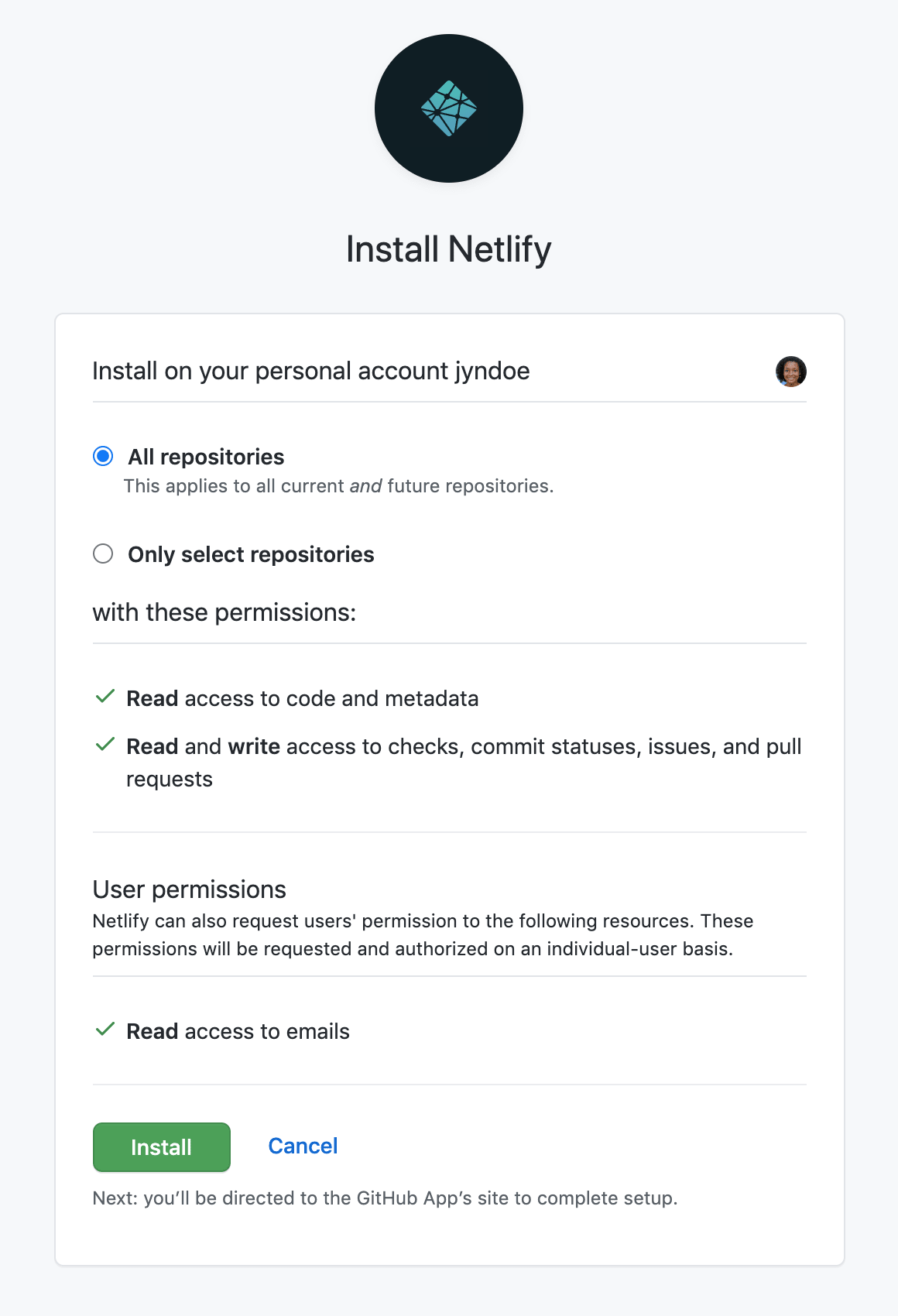Click the 'Next: you'll be directed' footer note
The height and width of the screenshot is (1316, 898).
pos(385,1198)
